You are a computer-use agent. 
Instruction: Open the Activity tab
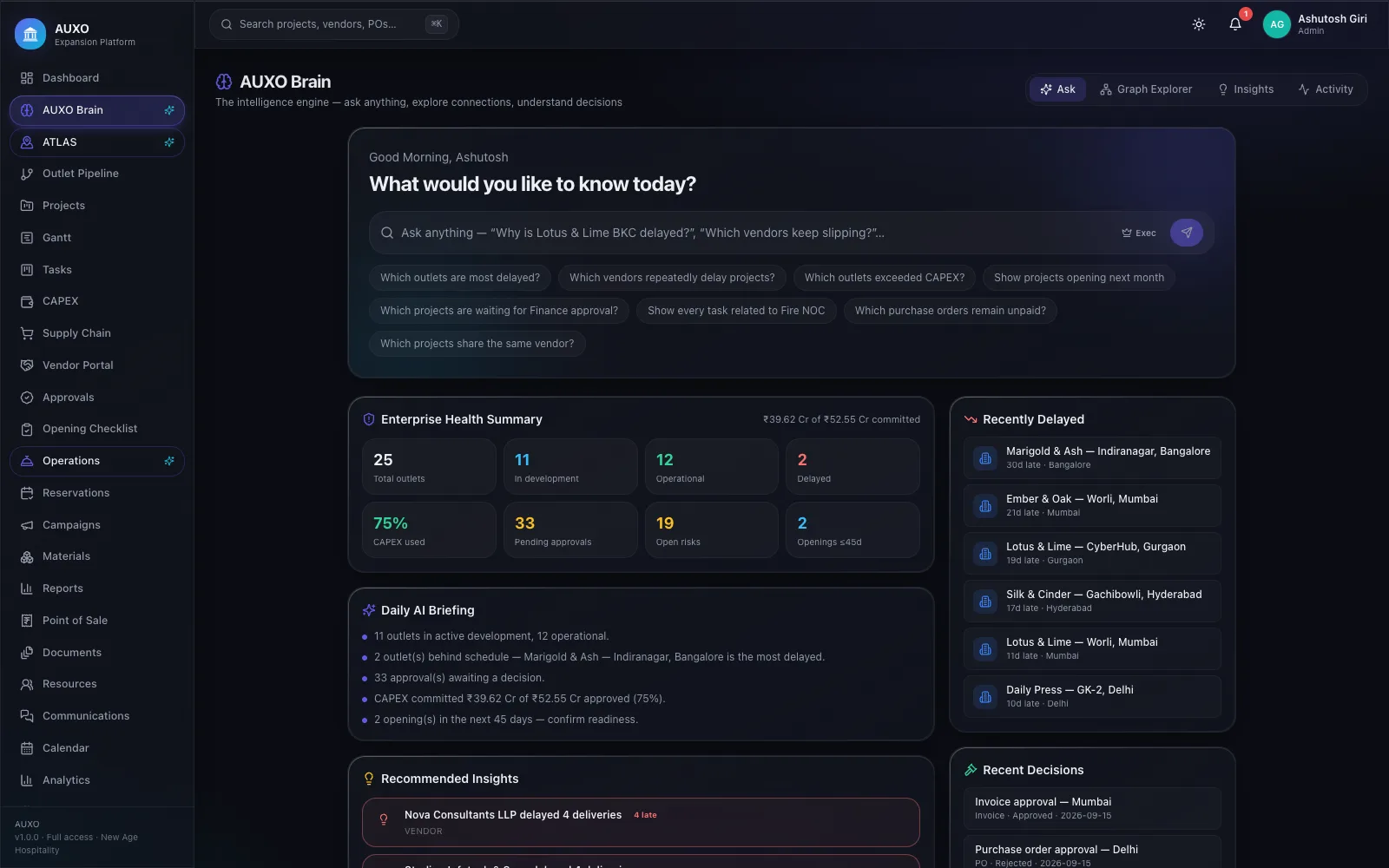pyautogui.click(x=1326, y=89)
